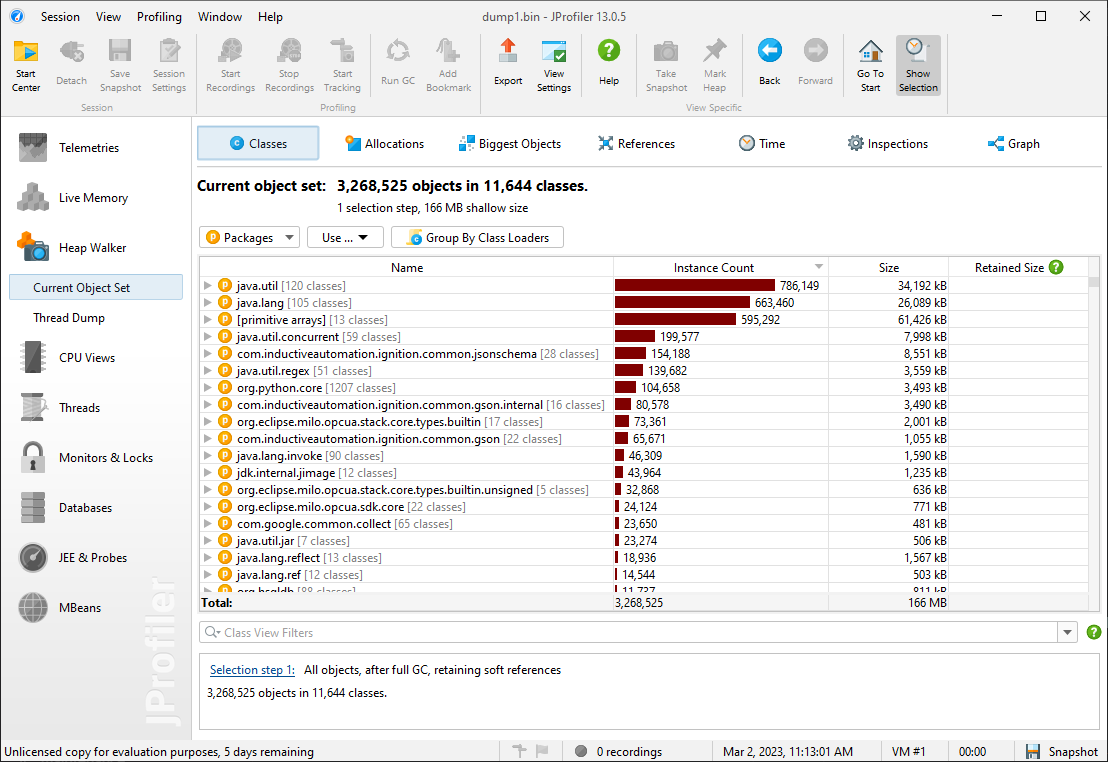Open the Profiling menu

[x=159, y=16]
